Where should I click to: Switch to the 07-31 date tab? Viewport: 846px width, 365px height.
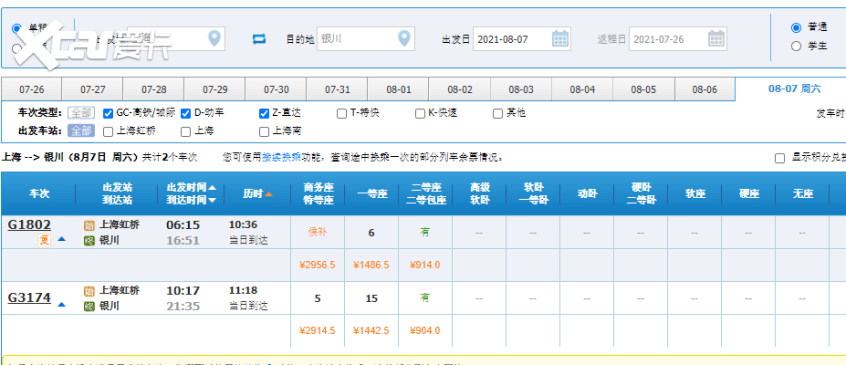point(337,89)
